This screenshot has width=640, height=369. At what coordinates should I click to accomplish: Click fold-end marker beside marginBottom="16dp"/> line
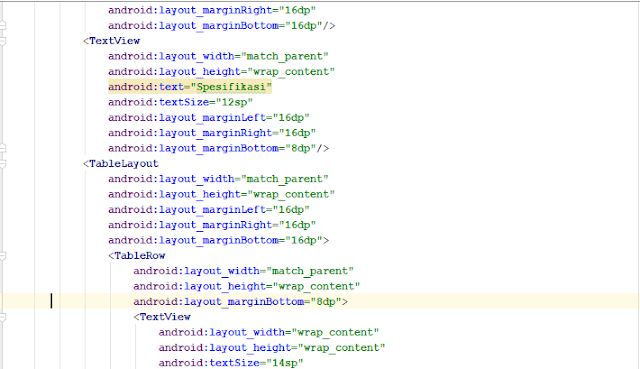(x=2, y=26)
